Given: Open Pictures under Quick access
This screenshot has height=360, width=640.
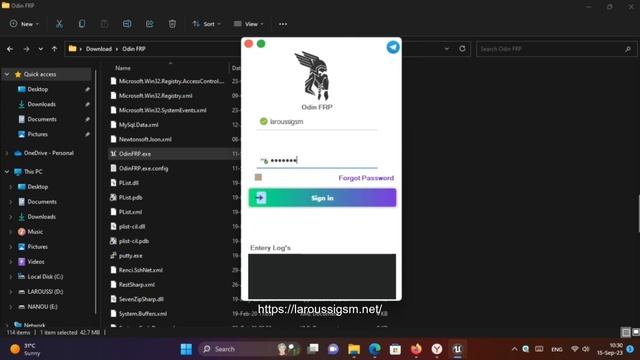Looking at the screenshot, I should tap(37, 134).
